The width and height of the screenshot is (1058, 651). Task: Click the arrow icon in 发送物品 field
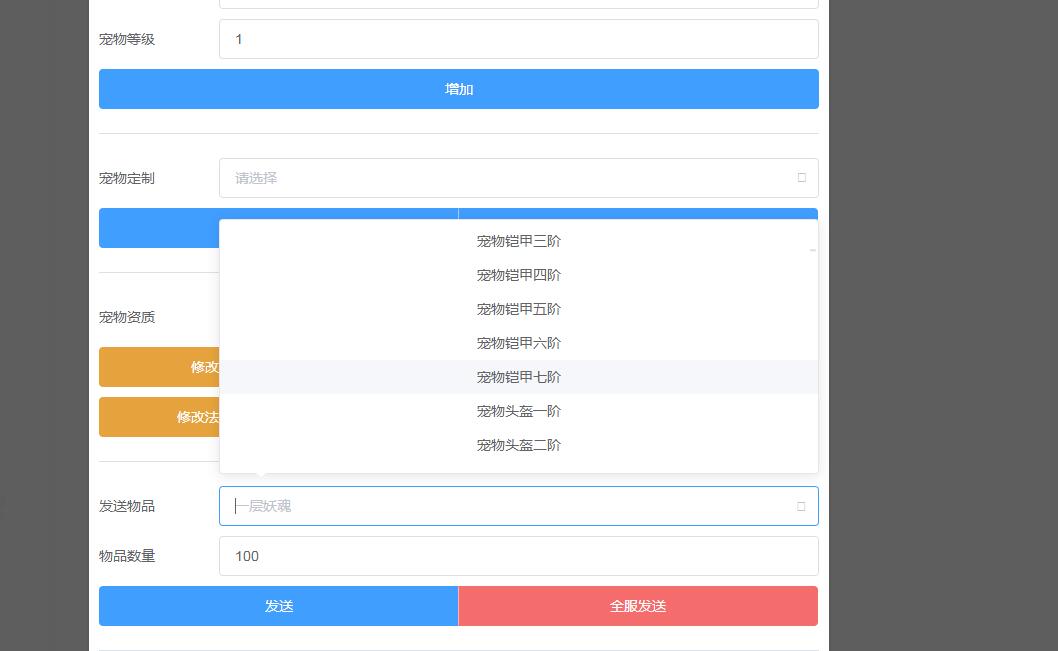tap(801, 506)
